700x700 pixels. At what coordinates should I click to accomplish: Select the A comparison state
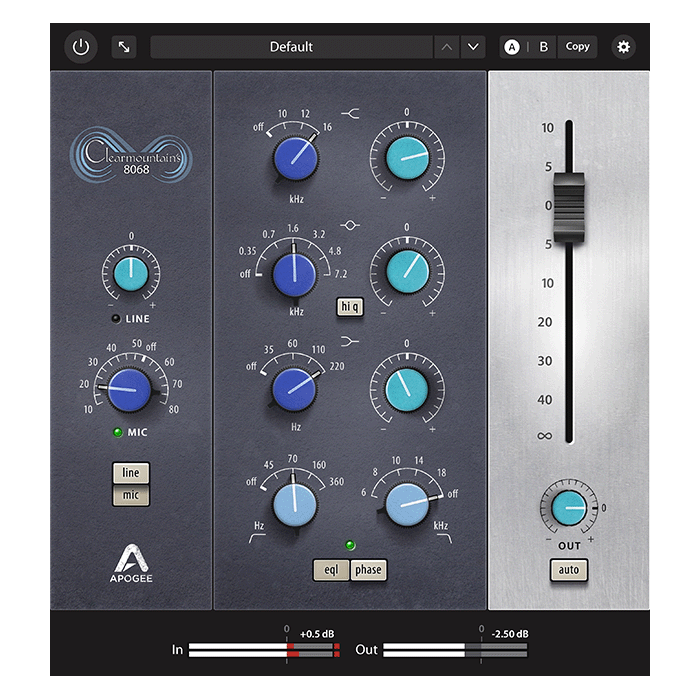click(512, 47)
